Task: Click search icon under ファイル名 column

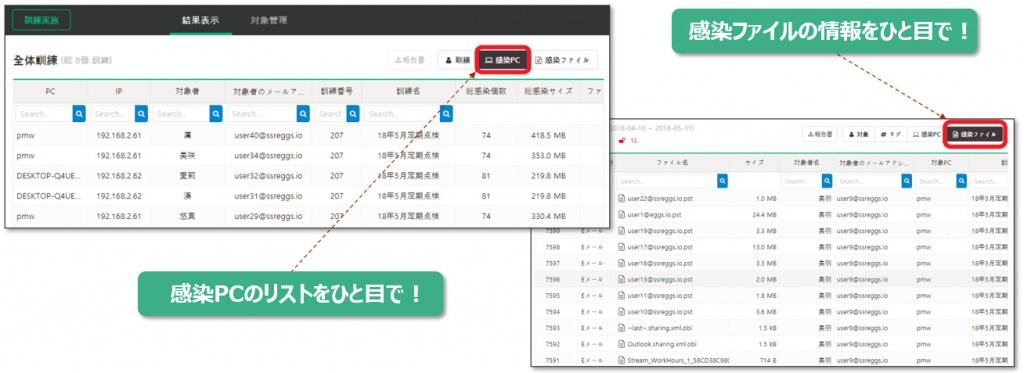Action: [722, 181]
